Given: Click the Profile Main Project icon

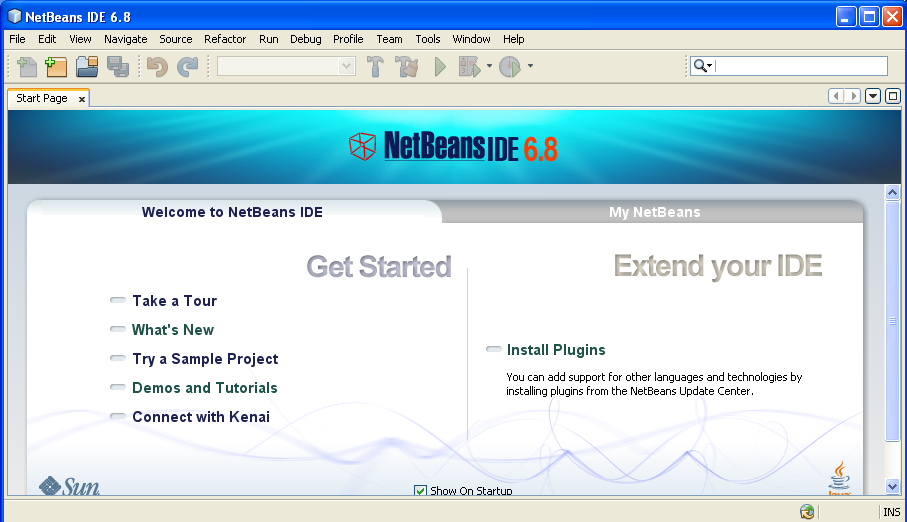Looking at the screenshot, I should [x=510, y=67].
